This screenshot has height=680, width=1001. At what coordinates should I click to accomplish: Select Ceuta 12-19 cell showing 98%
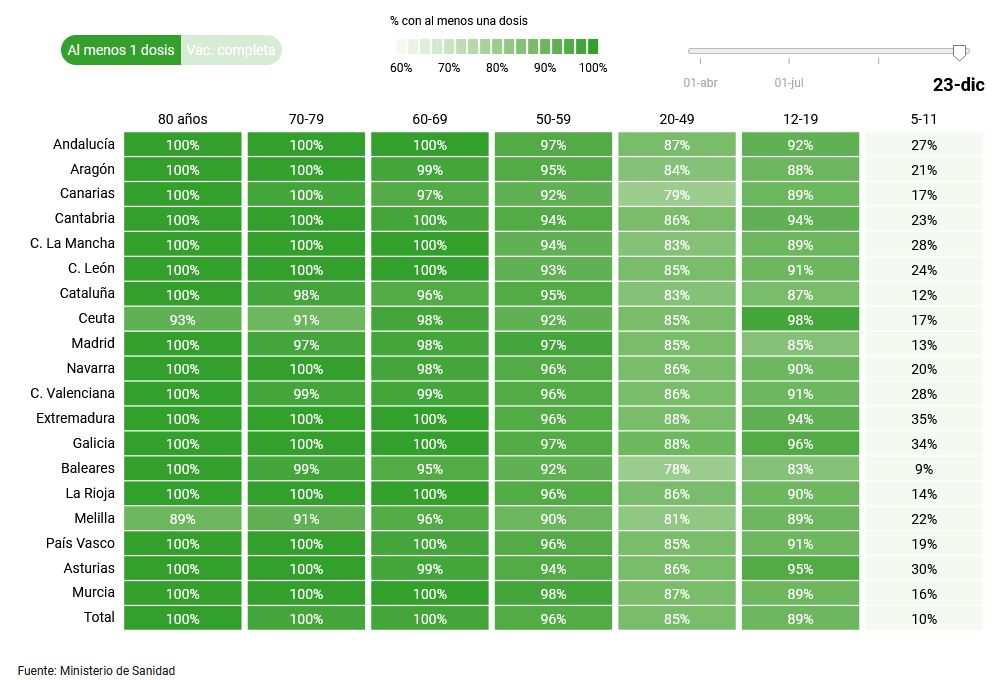800,320
